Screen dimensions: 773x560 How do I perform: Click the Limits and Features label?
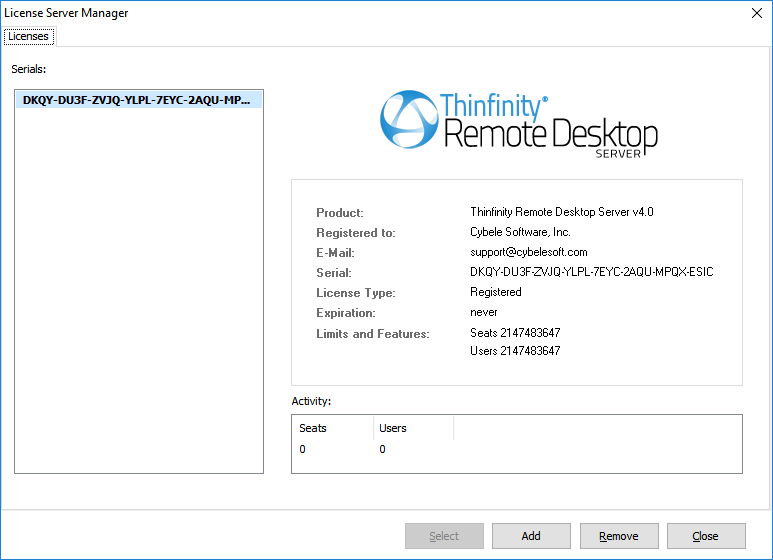pos(373,334)
